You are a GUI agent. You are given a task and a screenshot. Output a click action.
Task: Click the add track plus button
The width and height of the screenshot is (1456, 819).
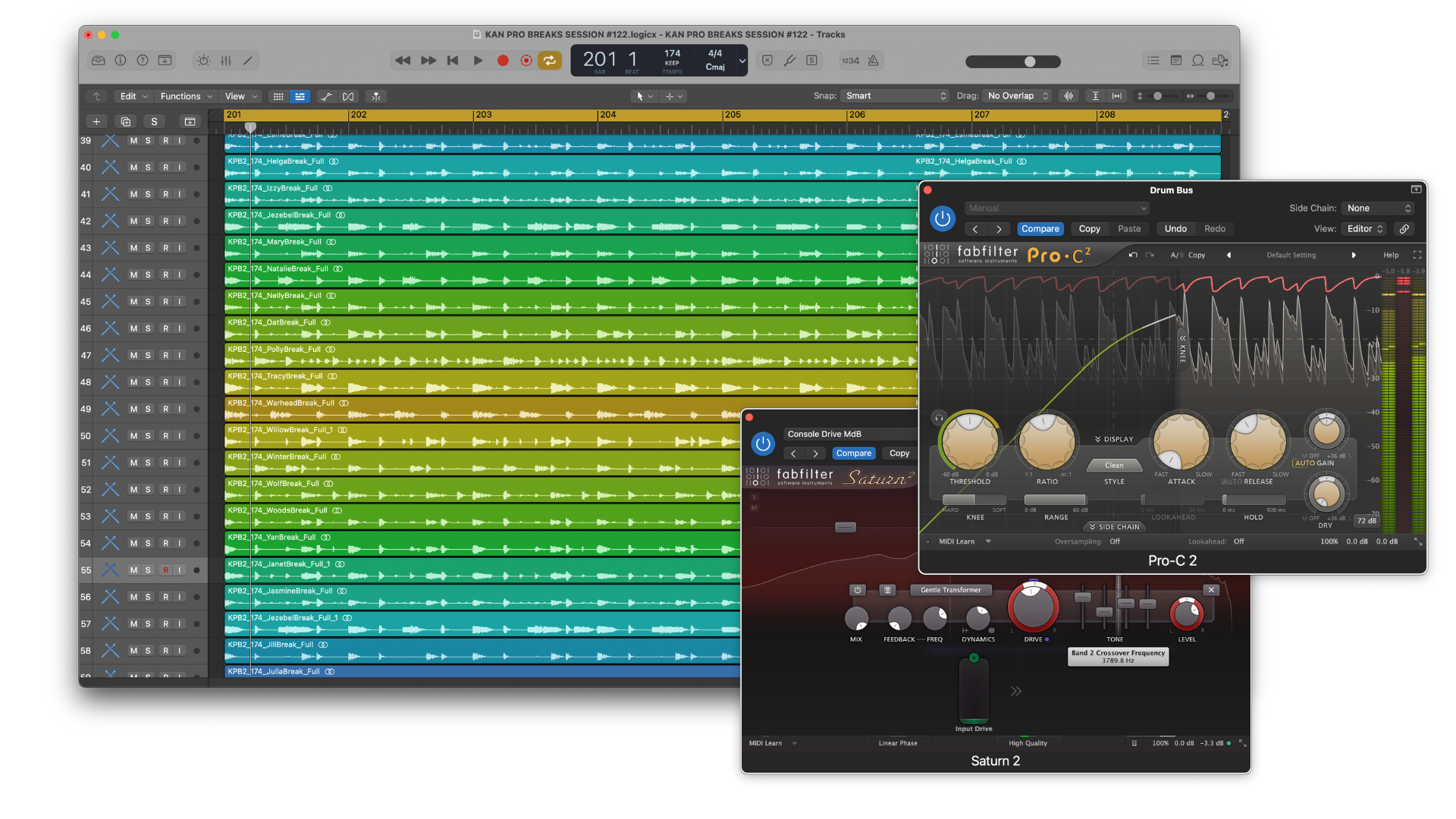tap(96, 121)
